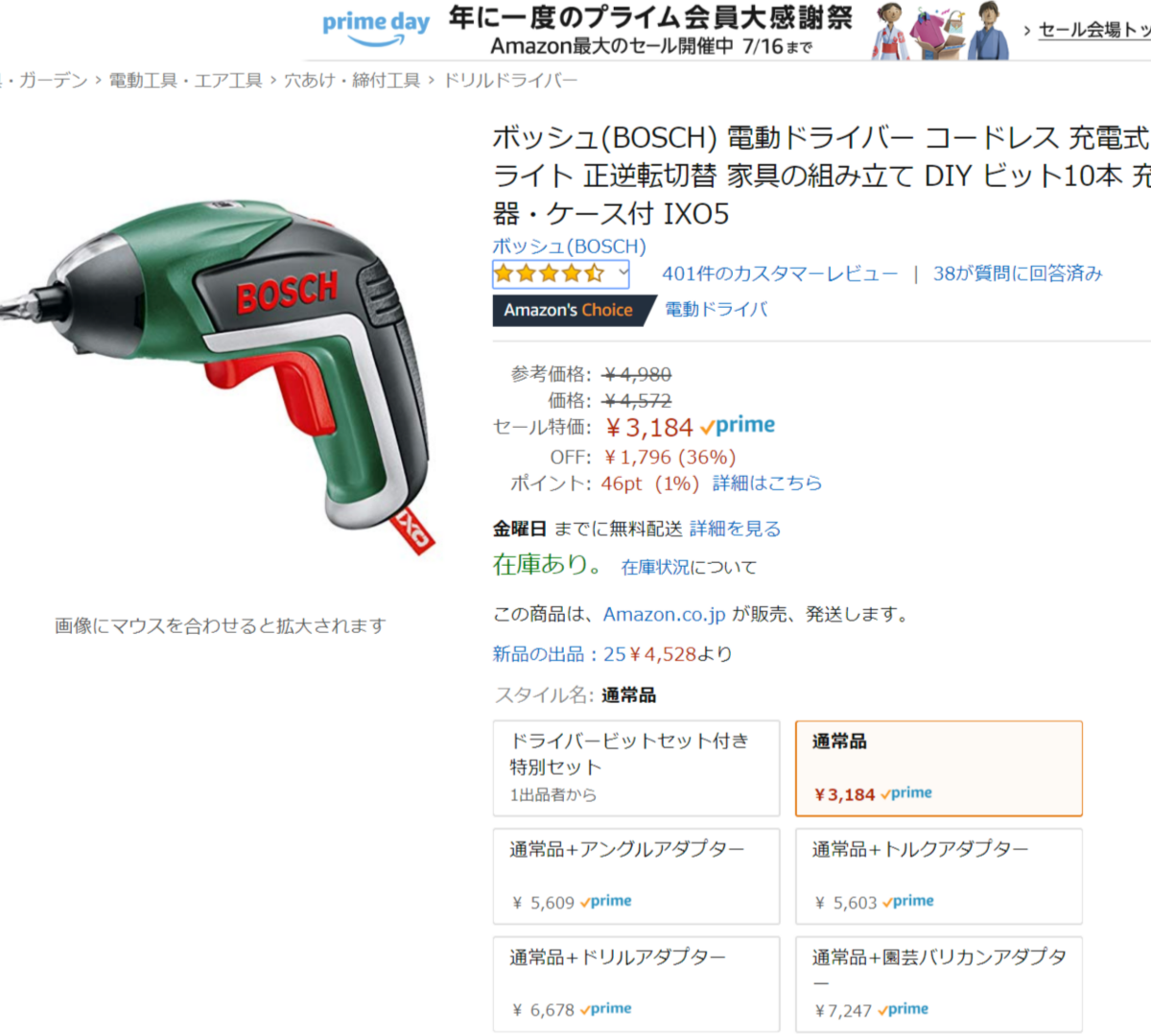Click the Amazon's Choice badge
The image size is (1151, 1036).
click(569, 310)
